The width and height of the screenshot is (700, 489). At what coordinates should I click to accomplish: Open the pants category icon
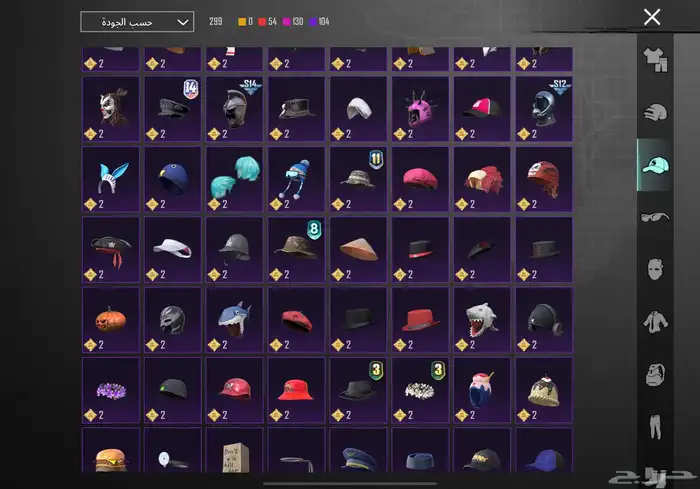tap(656, 427)
